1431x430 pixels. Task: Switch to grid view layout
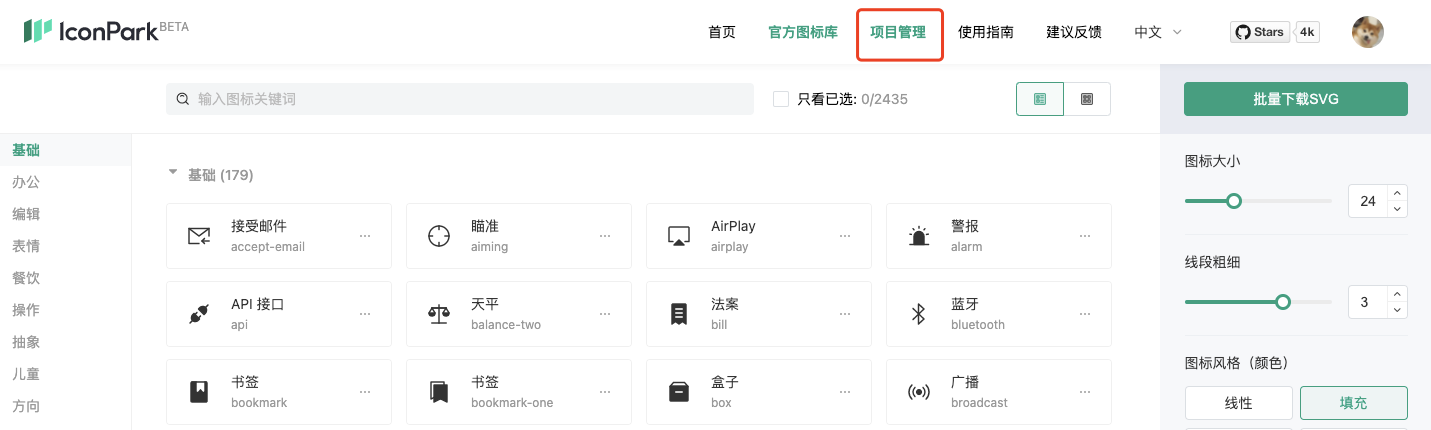1087,99
